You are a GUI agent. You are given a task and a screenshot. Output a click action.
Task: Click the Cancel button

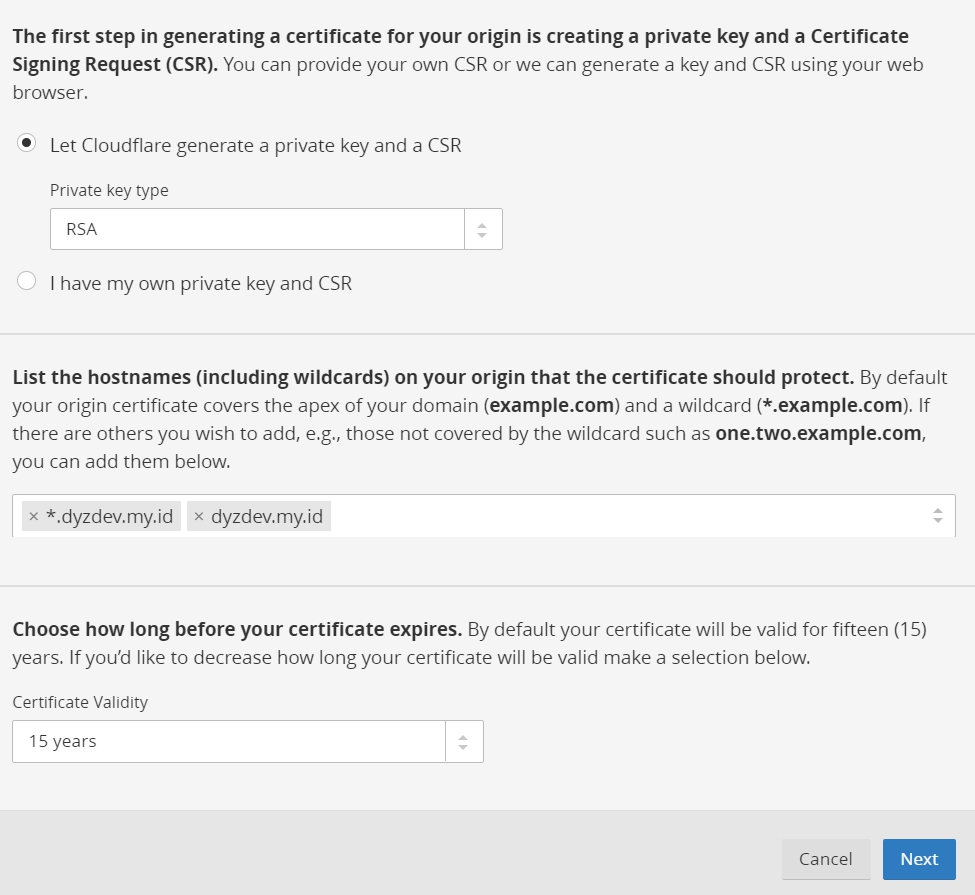(x=826, y=859)
